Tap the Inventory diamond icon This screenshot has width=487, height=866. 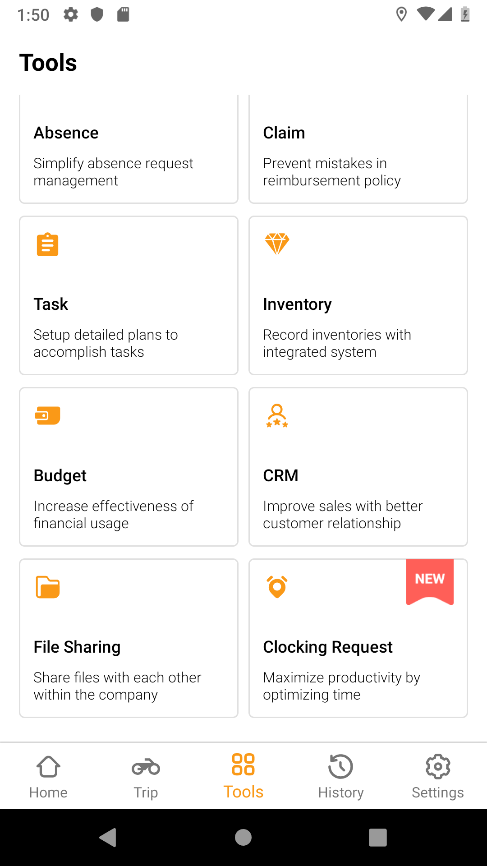pyautogui.click(x=277, y=244)
